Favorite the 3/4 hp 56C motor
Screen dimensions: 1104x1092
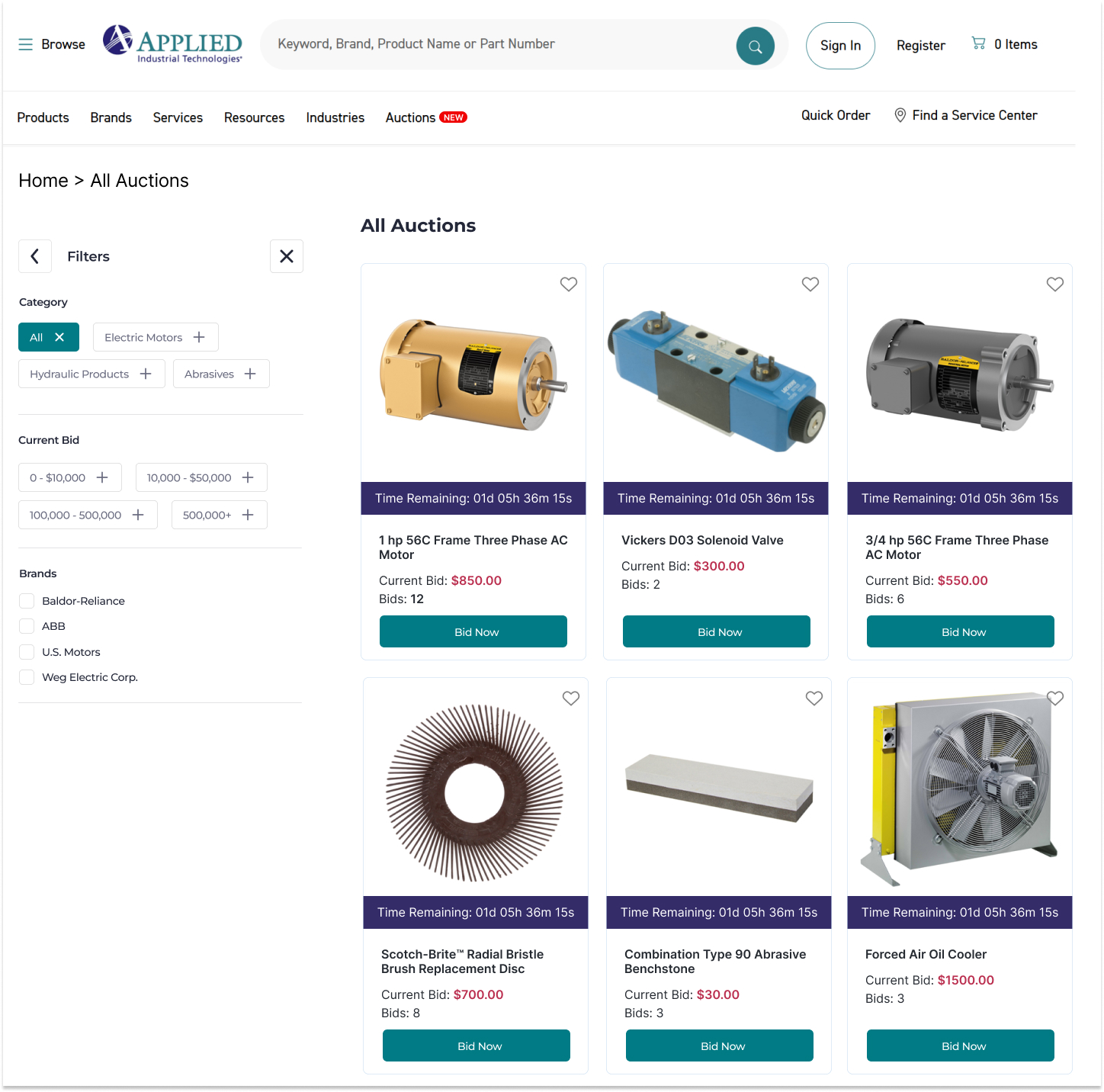(1055, 284)
